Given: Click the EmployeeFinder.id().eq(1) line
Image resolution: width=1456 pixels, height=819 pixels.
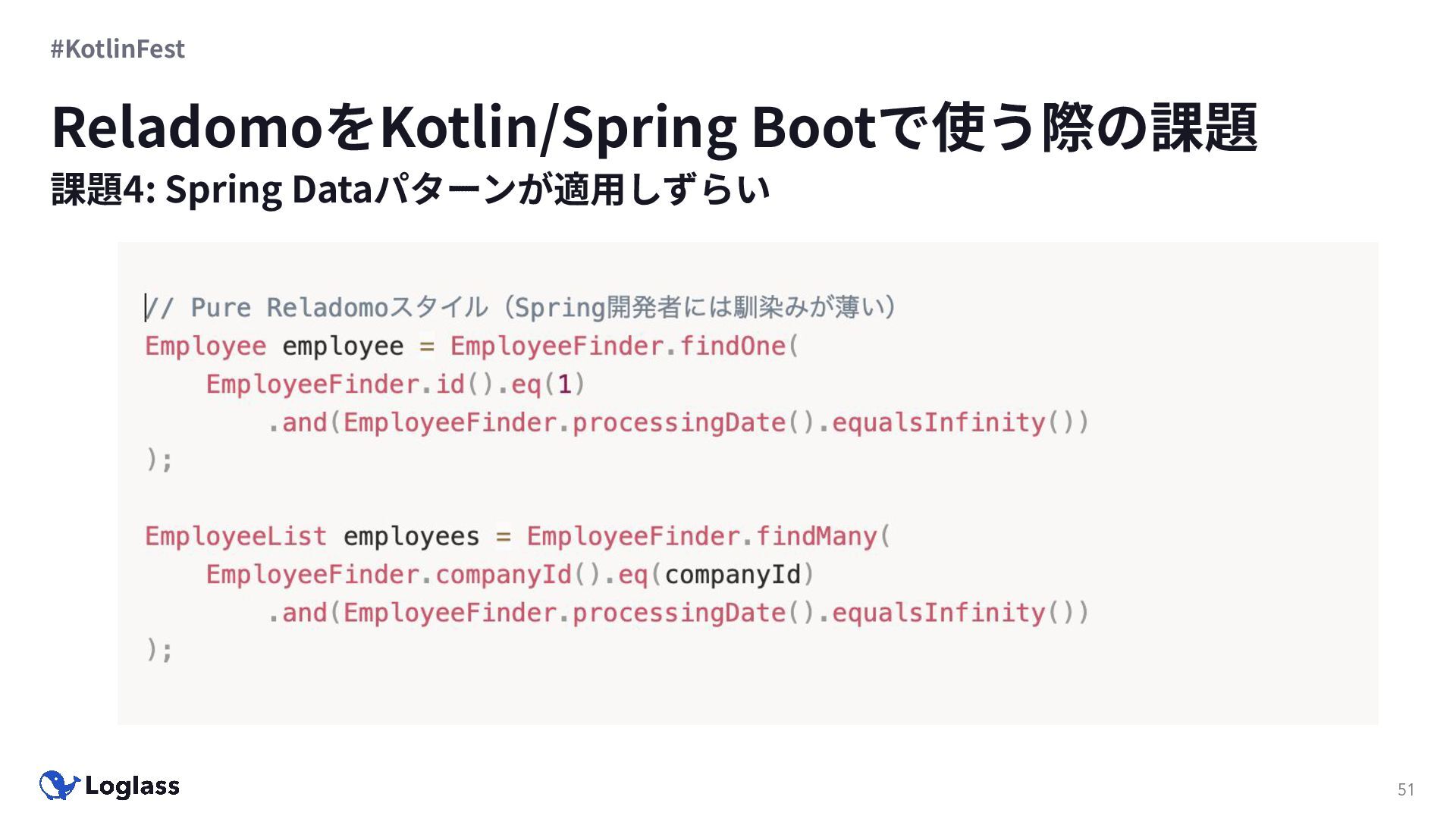Looking at the screenshot, I should tap(395, 384).
